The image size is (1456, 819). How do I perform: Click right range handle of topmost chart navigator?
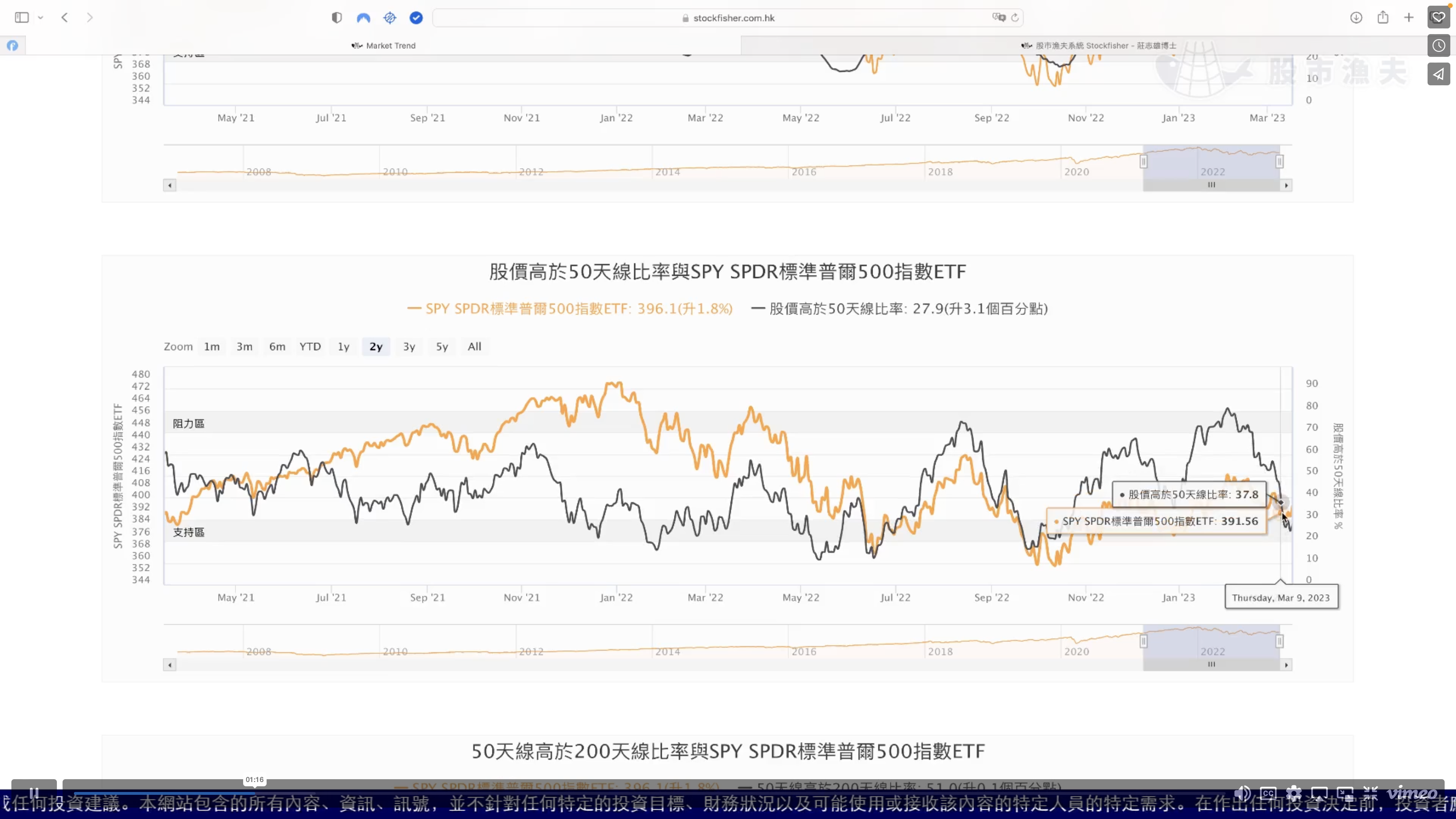pyautogui.click(x=1280, y=162)
